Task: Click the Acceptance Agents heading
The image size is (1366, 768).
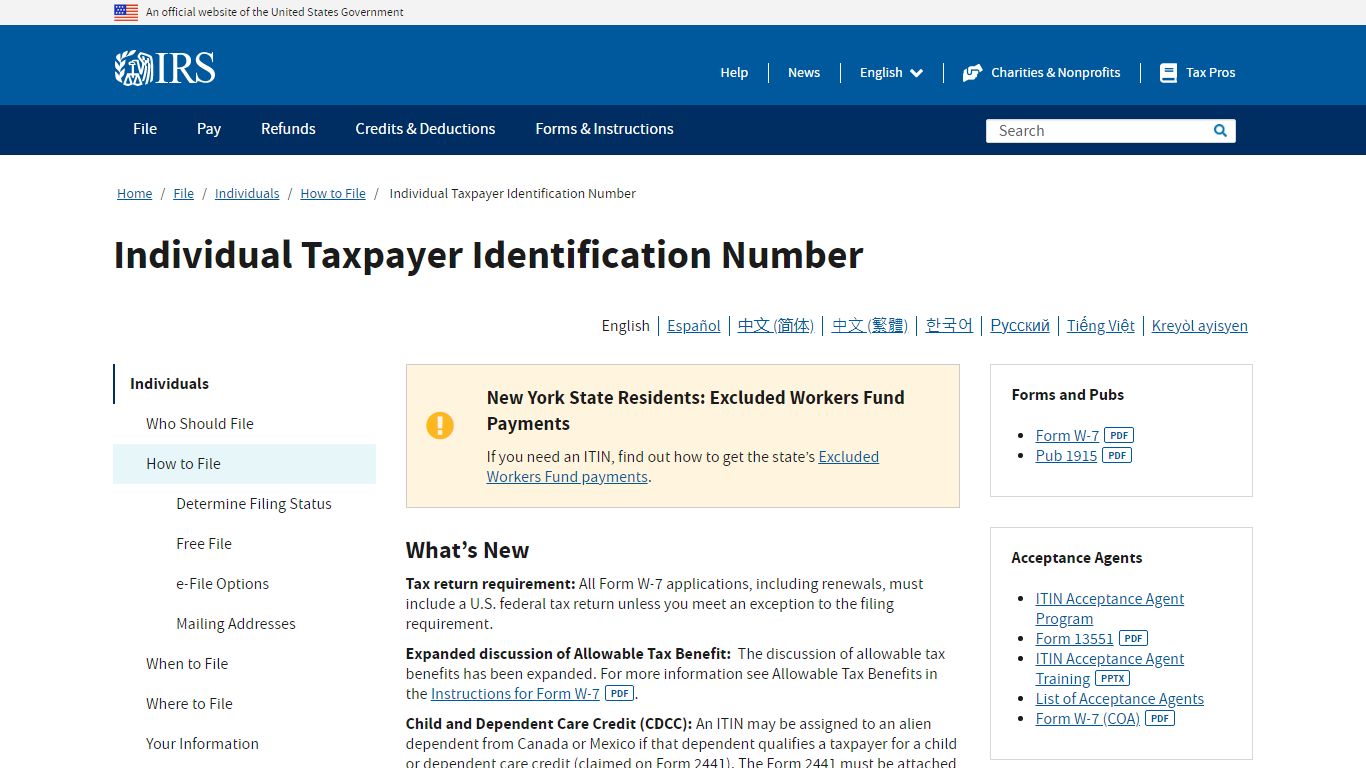Action: [1077, 558]
